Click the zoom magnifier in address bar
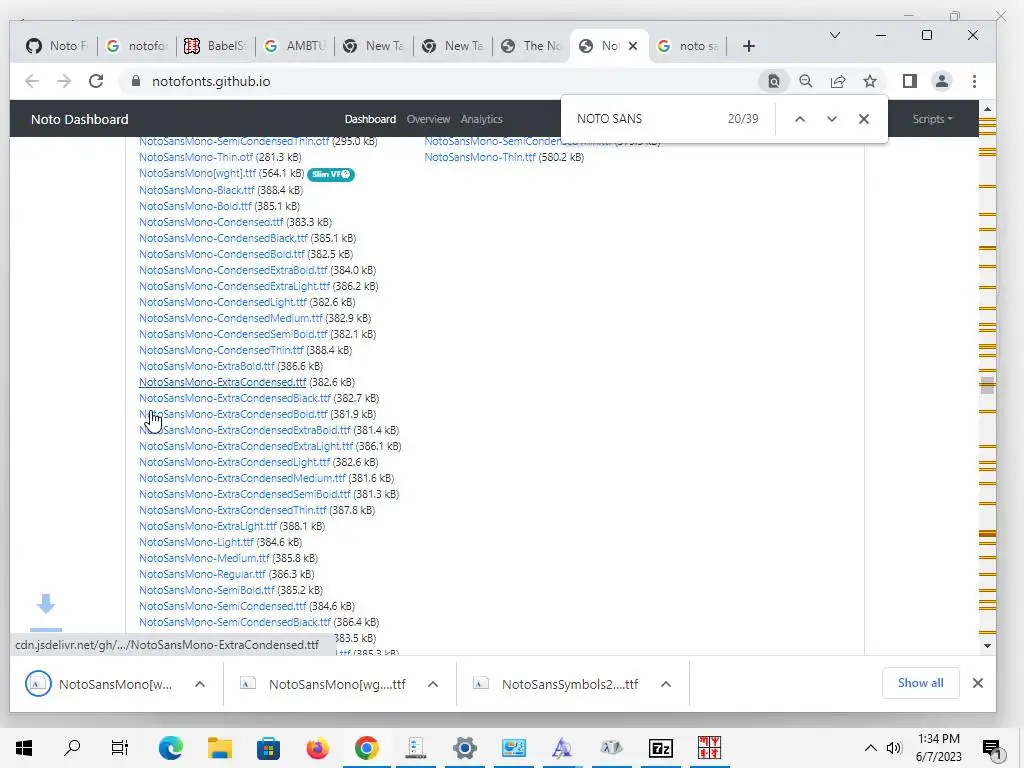Screen dimensions: 1024x768 (806, 81)
